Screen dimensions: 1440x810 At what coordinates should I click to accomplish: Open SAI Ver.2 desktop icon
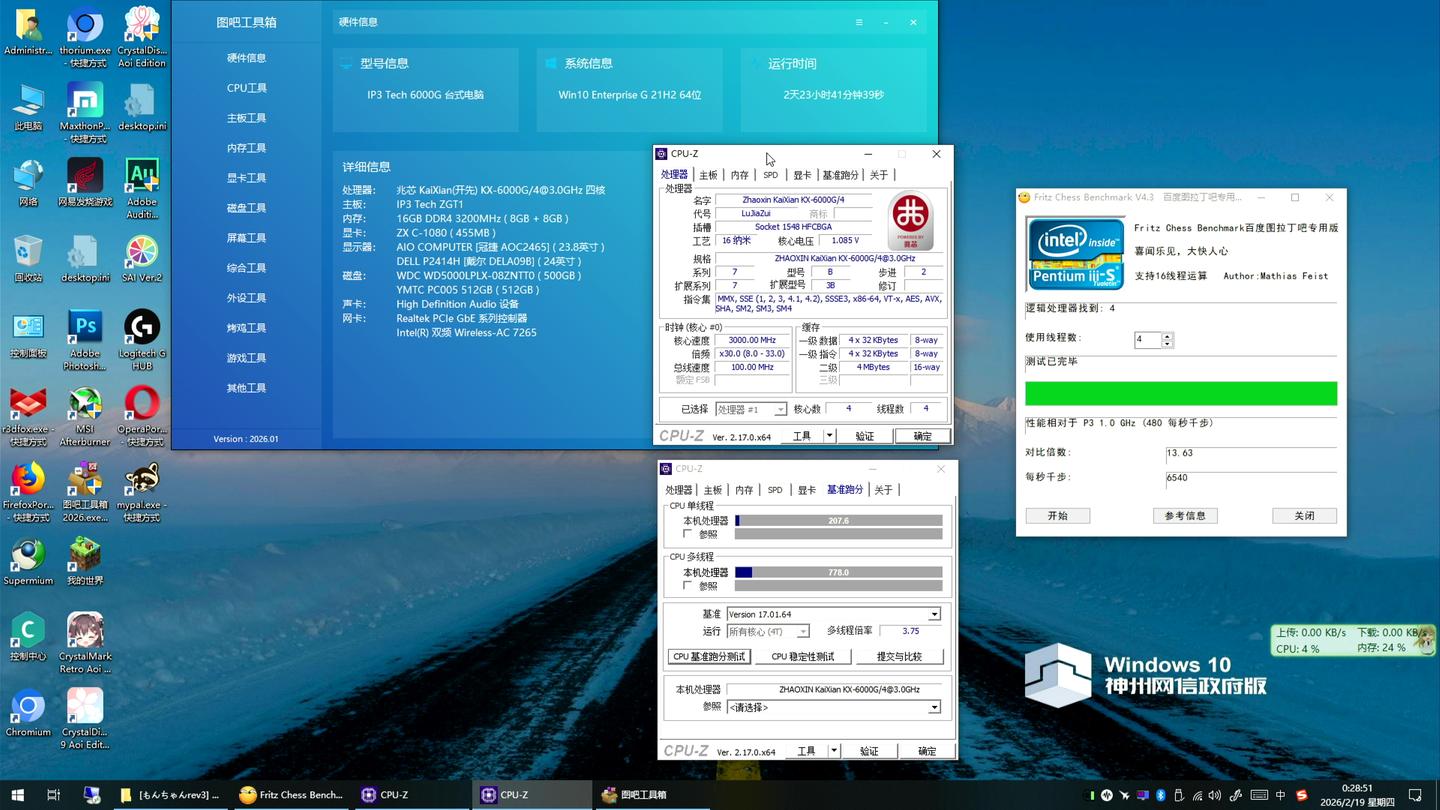click(x=142, y=258)
